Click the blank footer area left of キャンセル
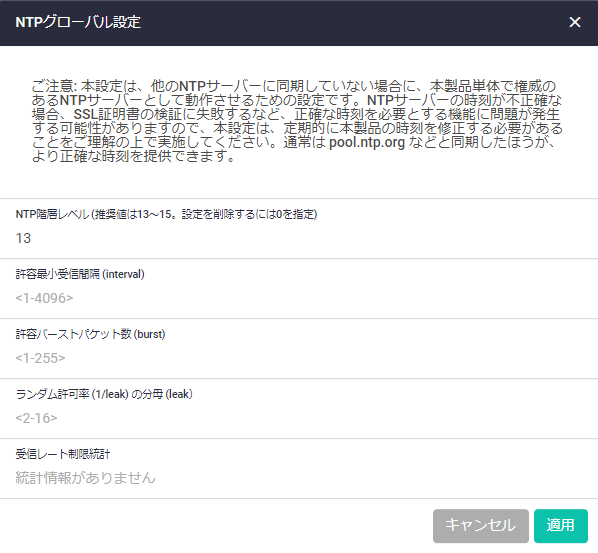Image resolution: width=598 pixels, height=553 pixels. 214,526
